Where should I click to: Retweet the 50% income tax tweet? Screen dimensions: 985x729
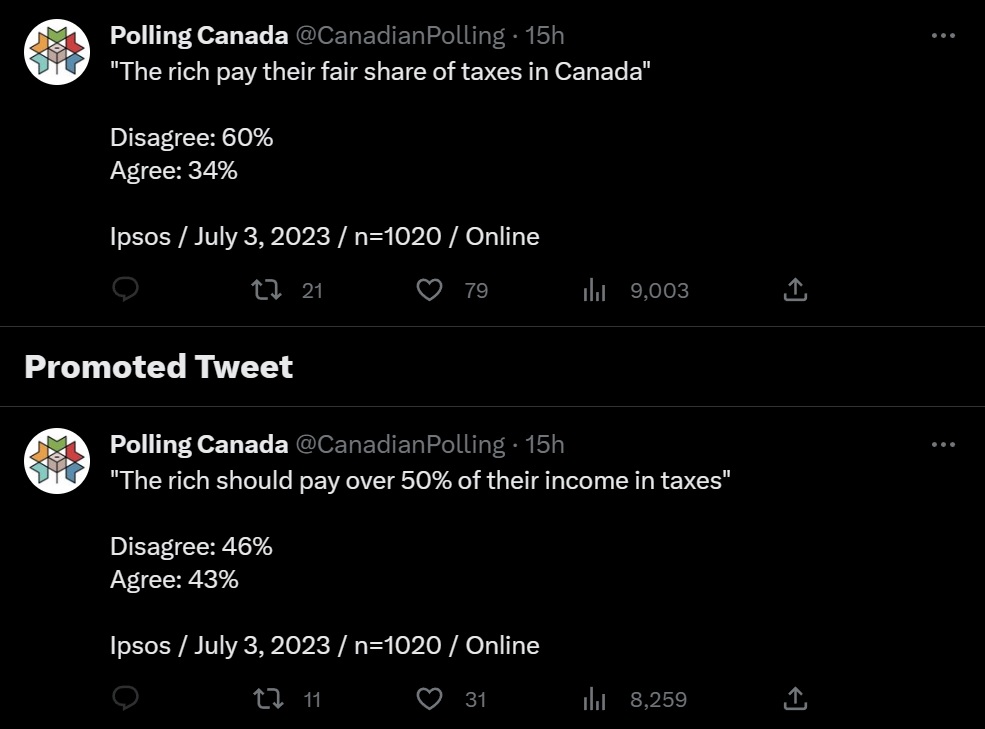click(265, 698)
